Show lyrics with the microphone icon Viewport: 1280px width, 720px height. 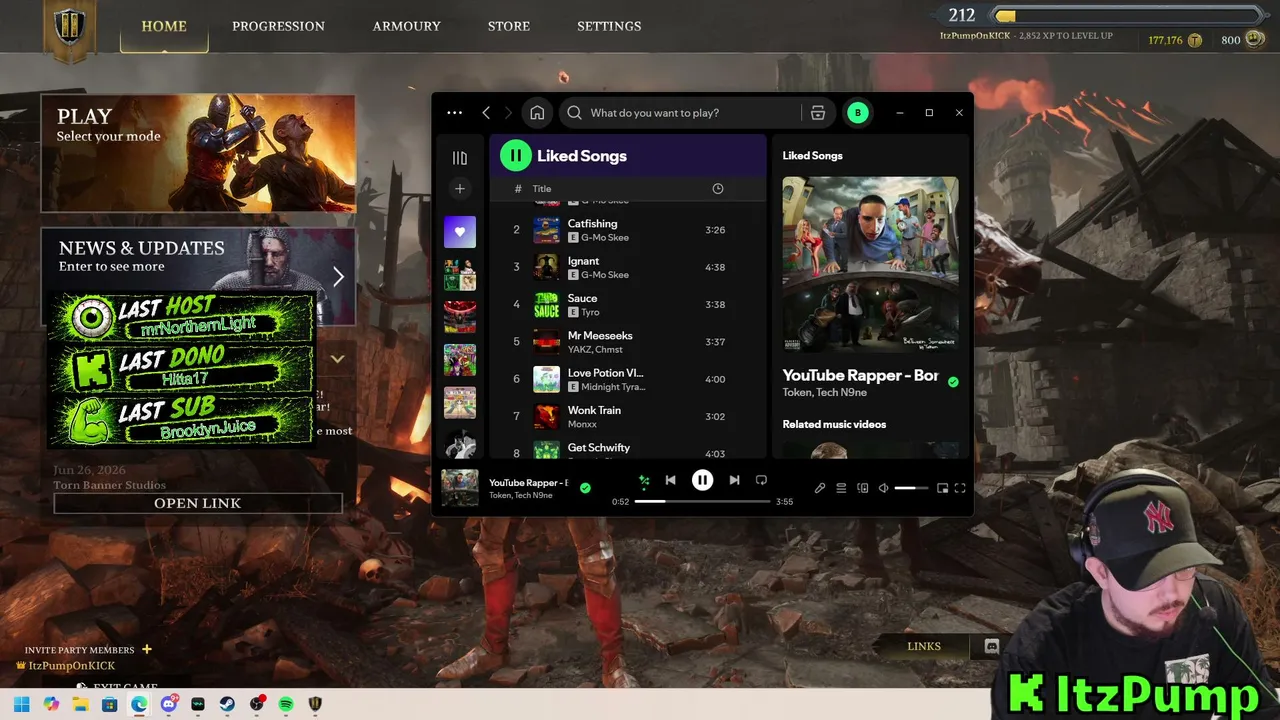[820, 488]
